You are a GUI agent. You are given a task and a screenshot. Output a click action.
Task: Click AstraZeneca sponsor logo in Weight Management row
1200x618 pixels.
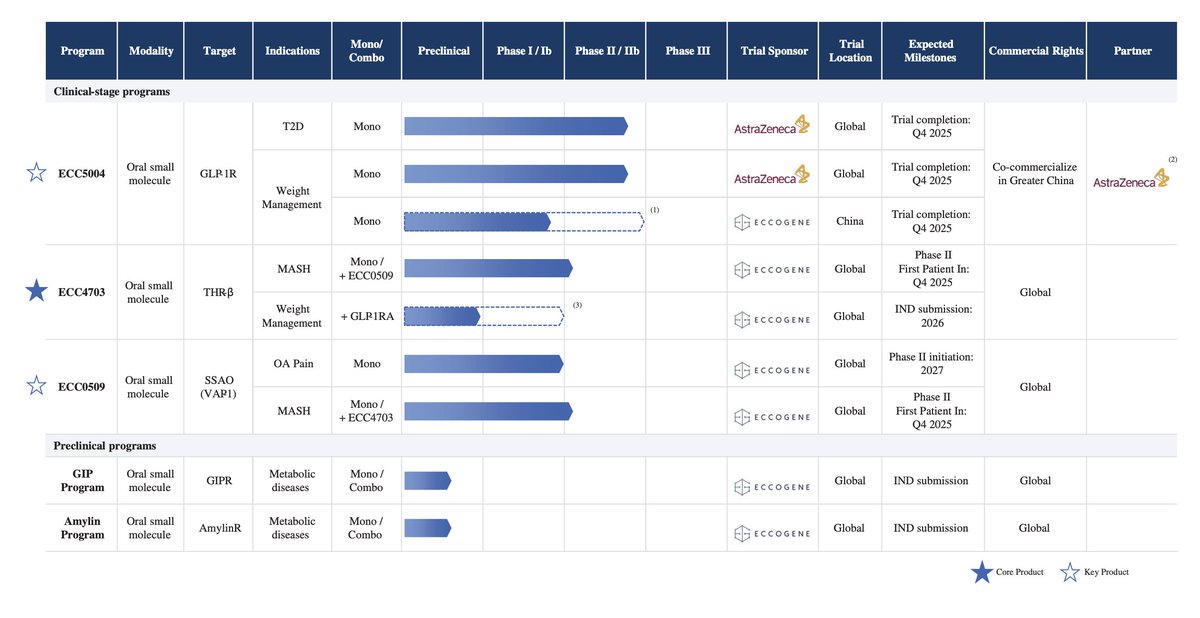[771, 175]
